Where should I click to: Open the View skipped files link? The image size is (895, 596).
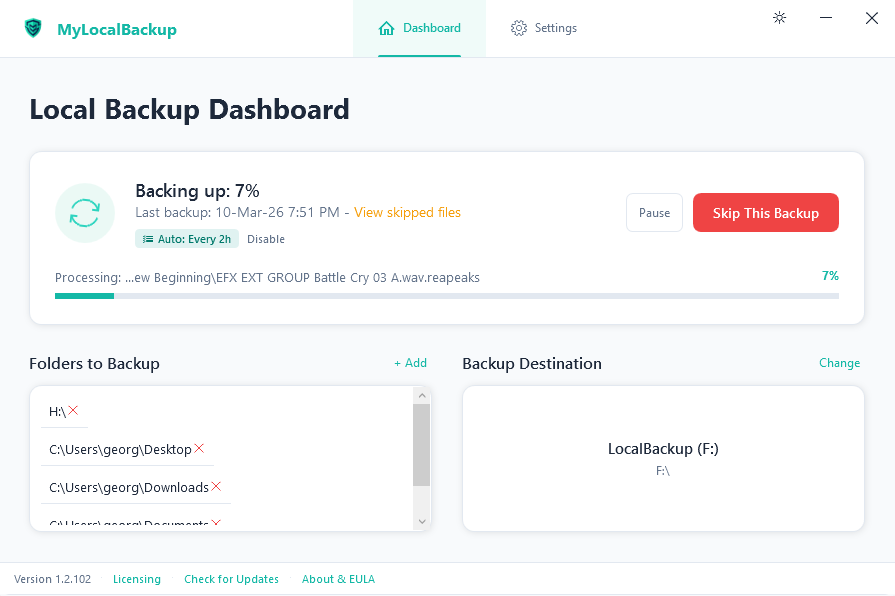click(407, 212)
